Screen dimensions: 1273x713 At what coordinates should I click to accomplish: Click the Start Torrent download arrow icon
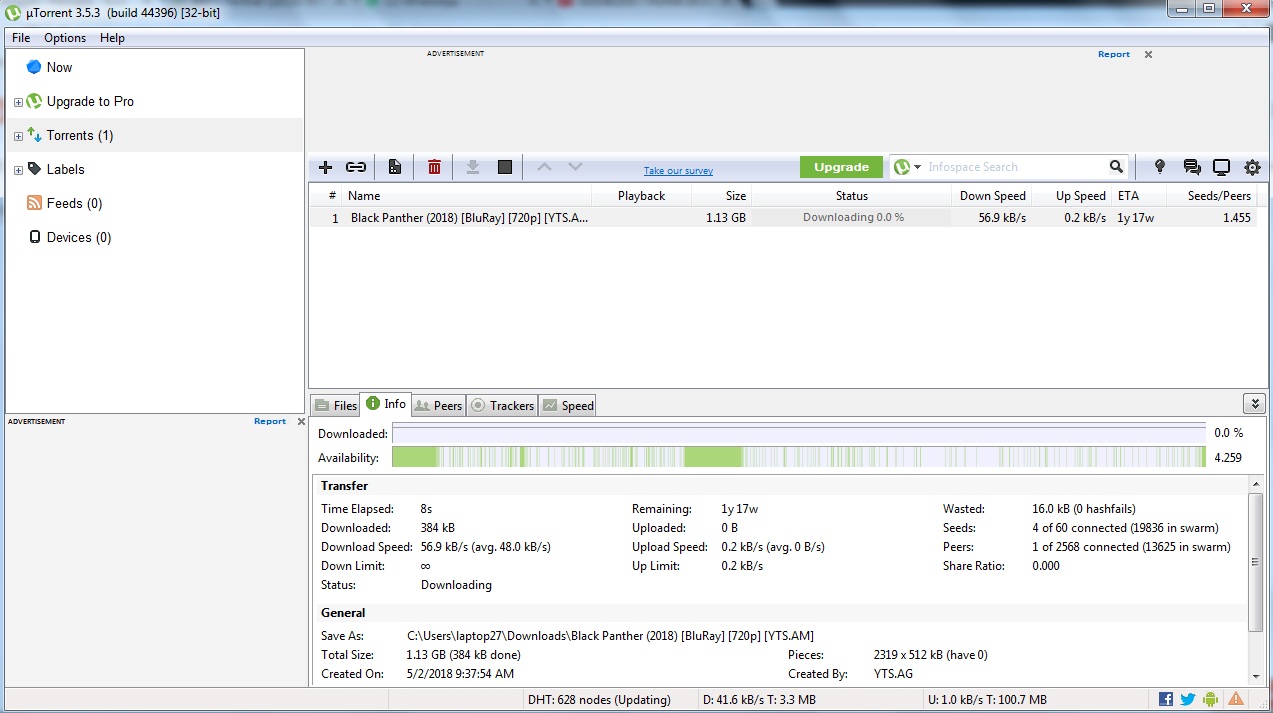(x=473, y=167)
